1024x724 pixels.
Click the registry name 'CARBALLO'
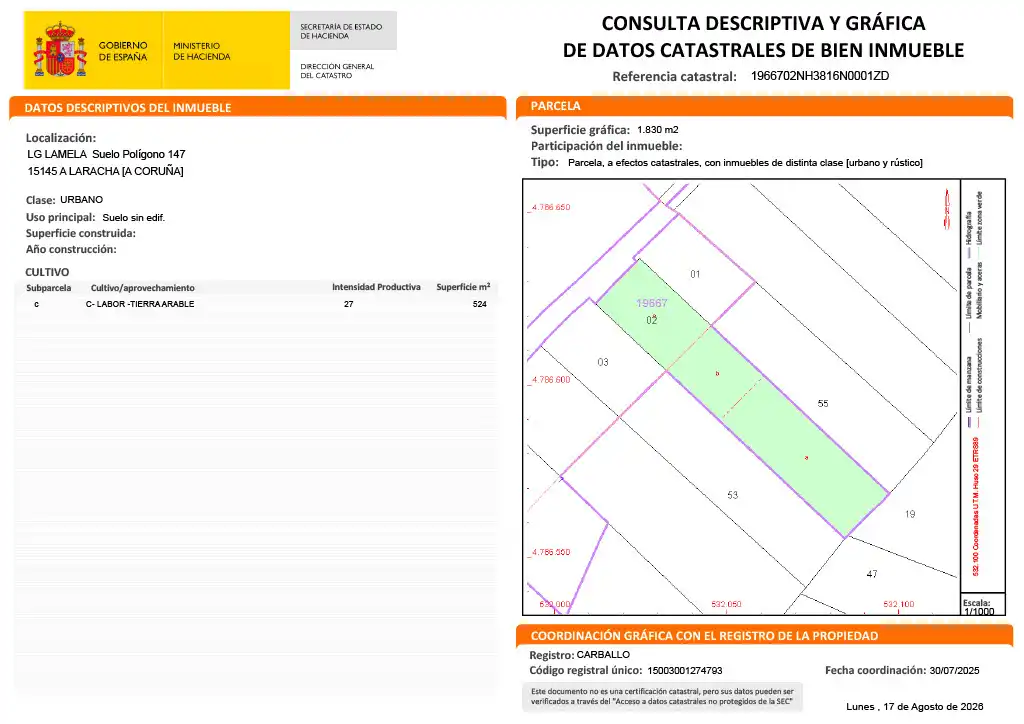tap(603, 654)
